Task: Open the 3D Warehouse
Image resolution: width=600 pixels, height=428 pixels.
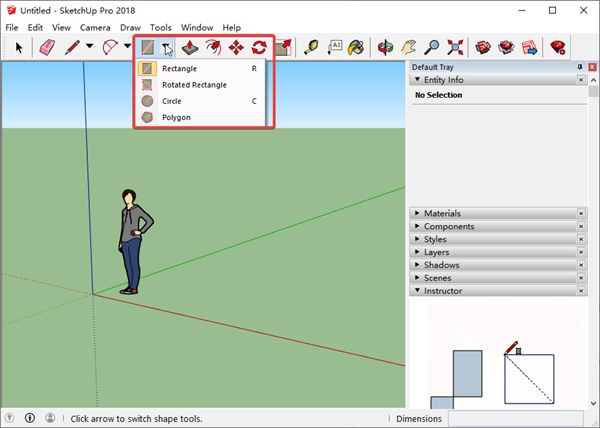Action: tap(483, 47)
